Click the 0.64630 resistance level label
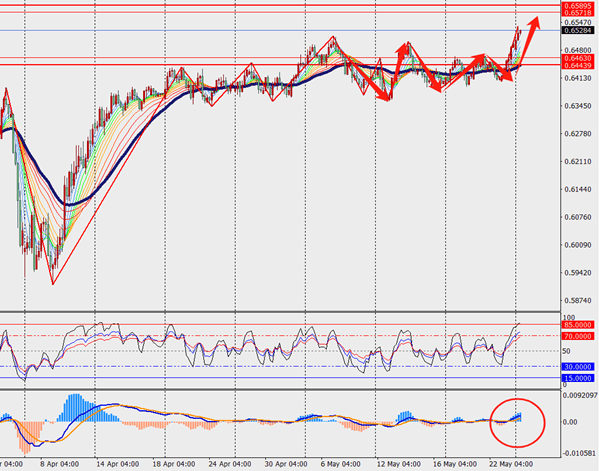This screenshot has width=599, height=471. (x=577, y=58)
